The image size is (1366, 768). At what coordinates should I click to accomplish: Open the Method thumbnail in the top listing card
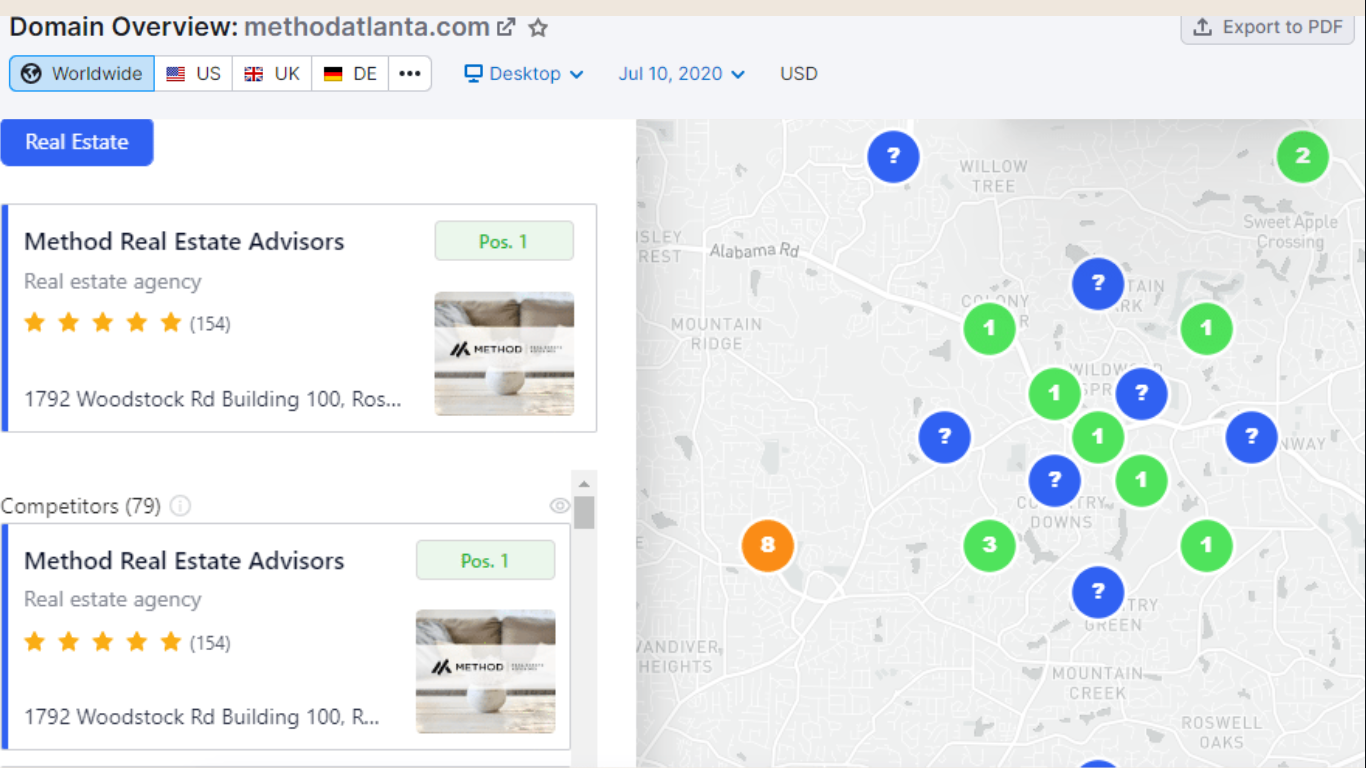504,353
